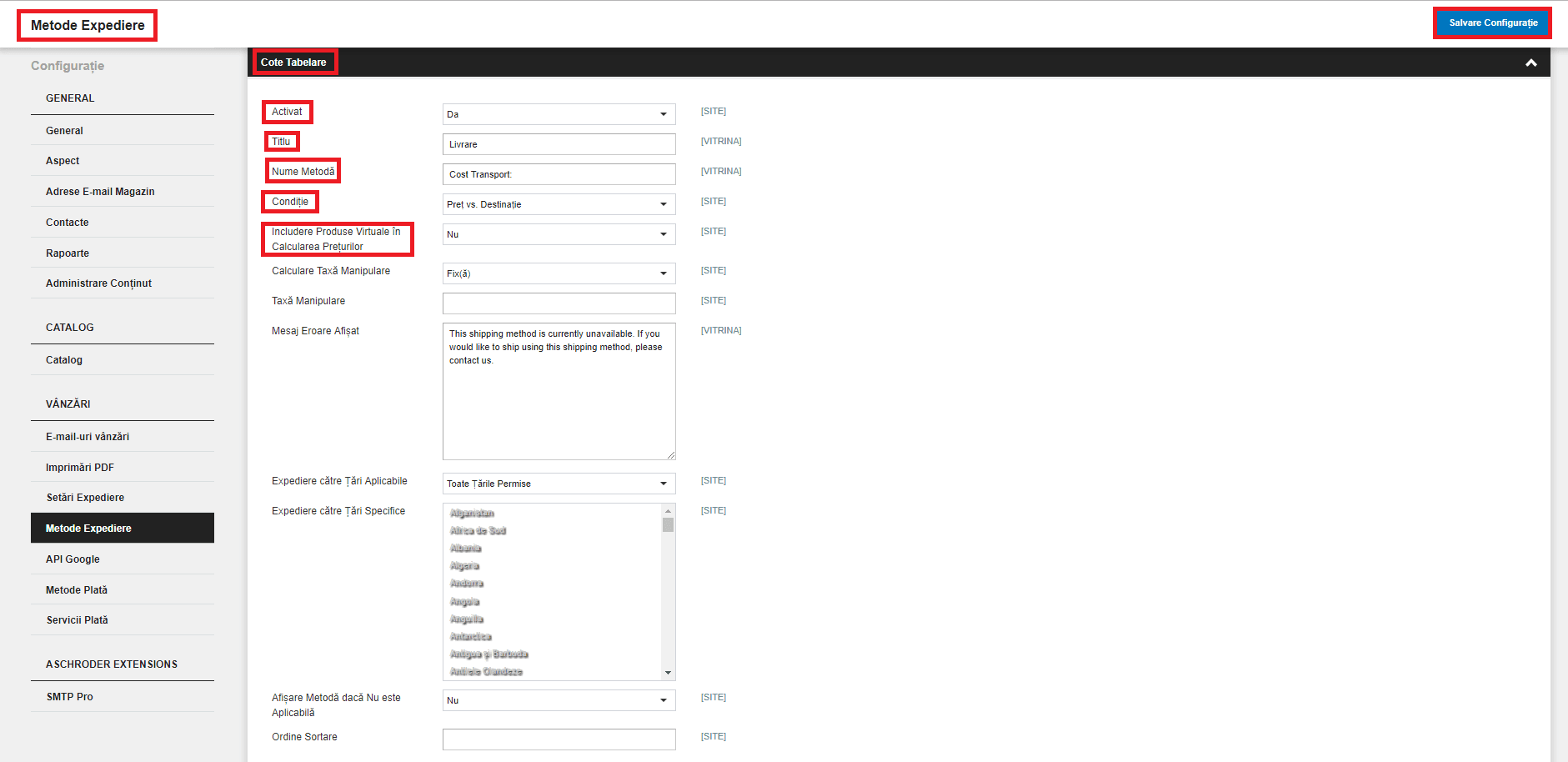This screenshot has height=762, width=1568.
Task: Open Afișare Metodă dacă Nu este Aplicabilă dropdown
Action: click(559, 700)
